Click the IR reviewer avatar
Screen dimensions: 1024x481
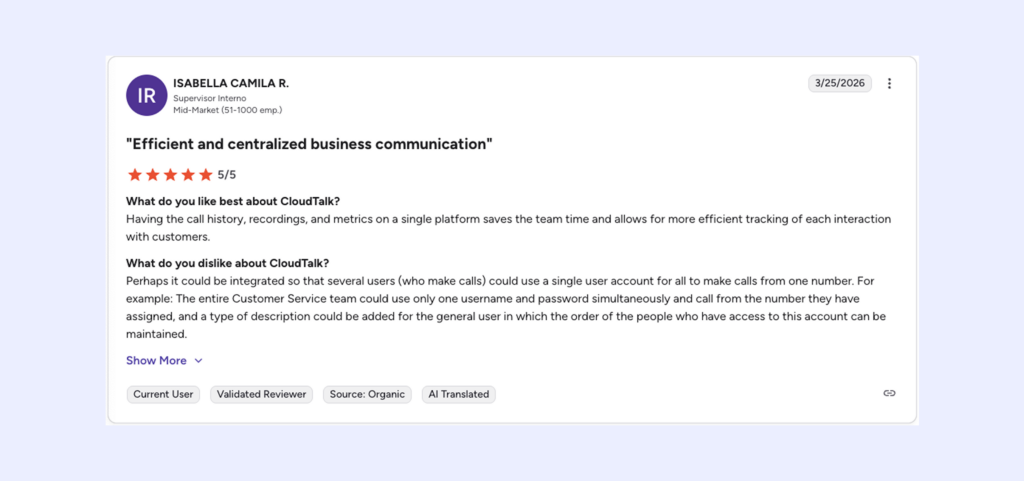[146, 95]
